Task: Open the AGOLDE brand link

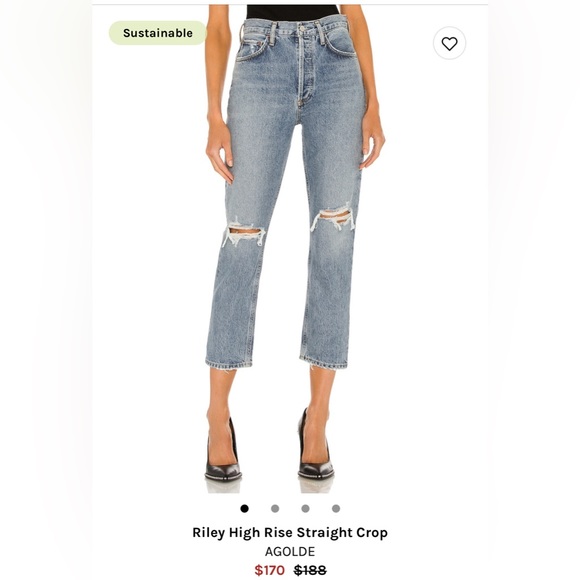Action: coord(290,552)
